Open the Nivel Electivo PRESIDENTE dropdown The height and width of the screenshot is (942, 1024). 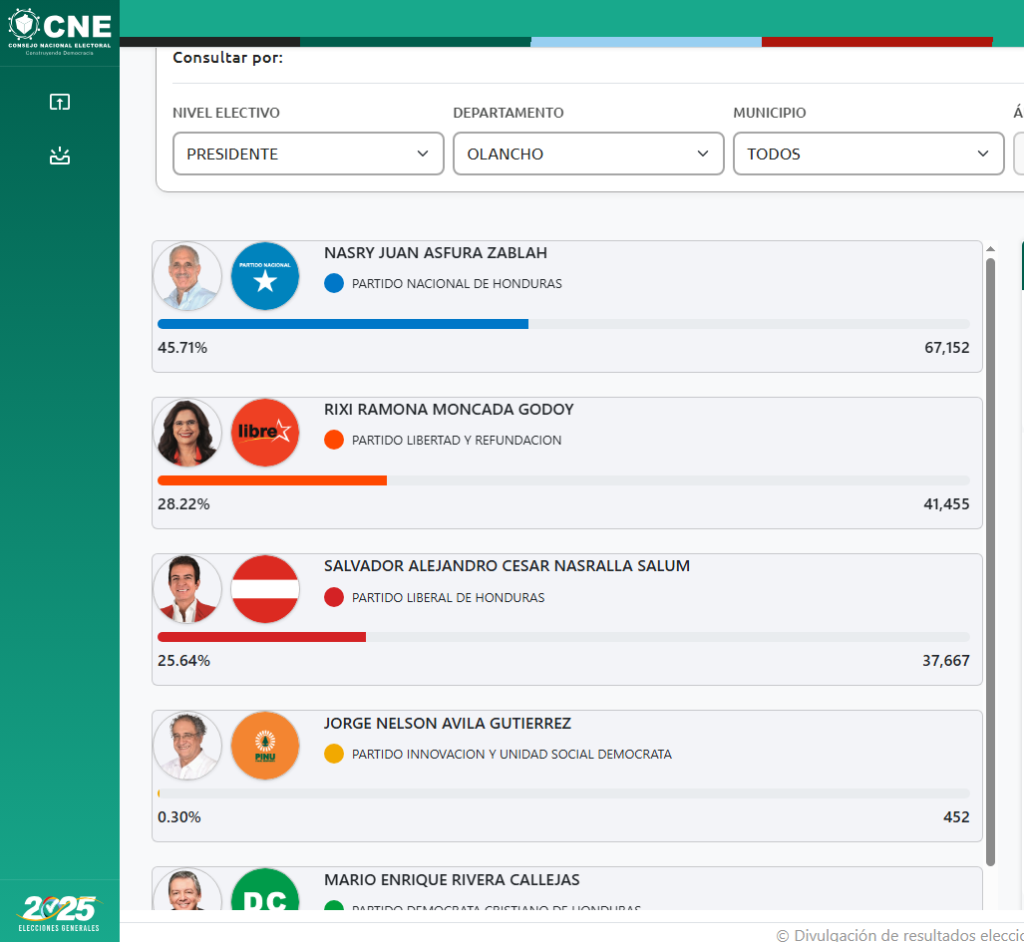(x=308, y=154)
